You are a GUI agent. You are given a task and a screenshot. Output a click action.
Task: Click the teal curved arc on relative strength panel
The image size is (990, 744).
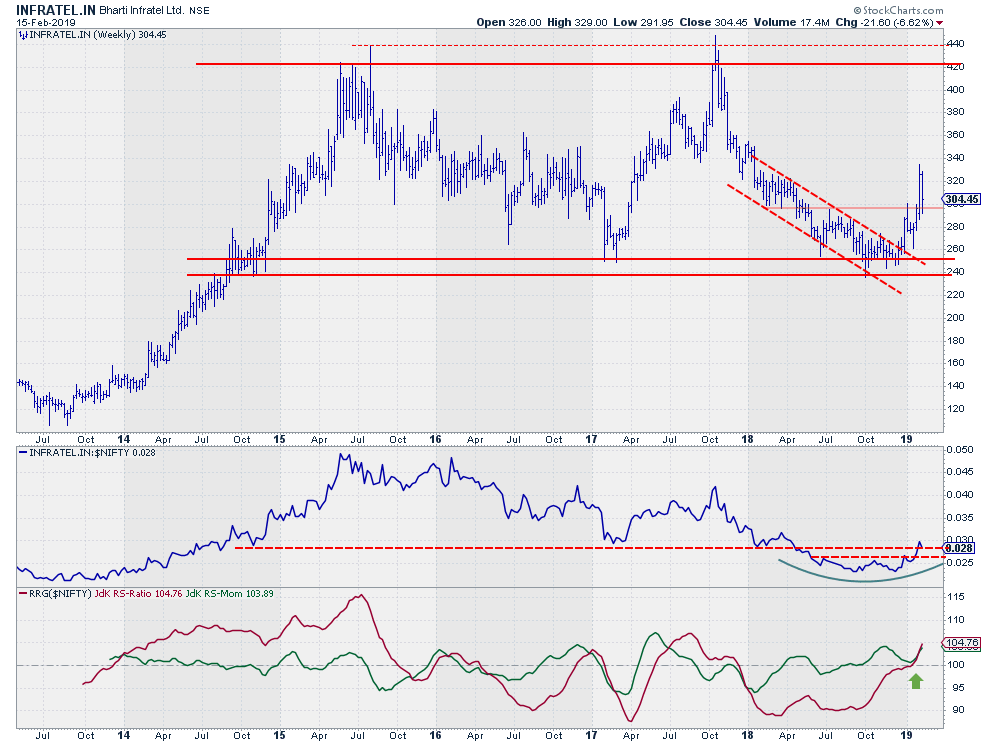860,580
